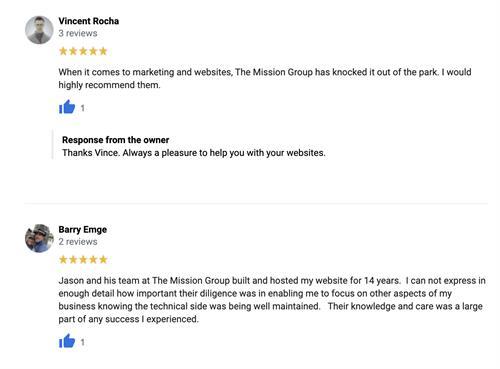Open Barry Emge's profile photo
The image size is (500, 369).
(39, 238)
